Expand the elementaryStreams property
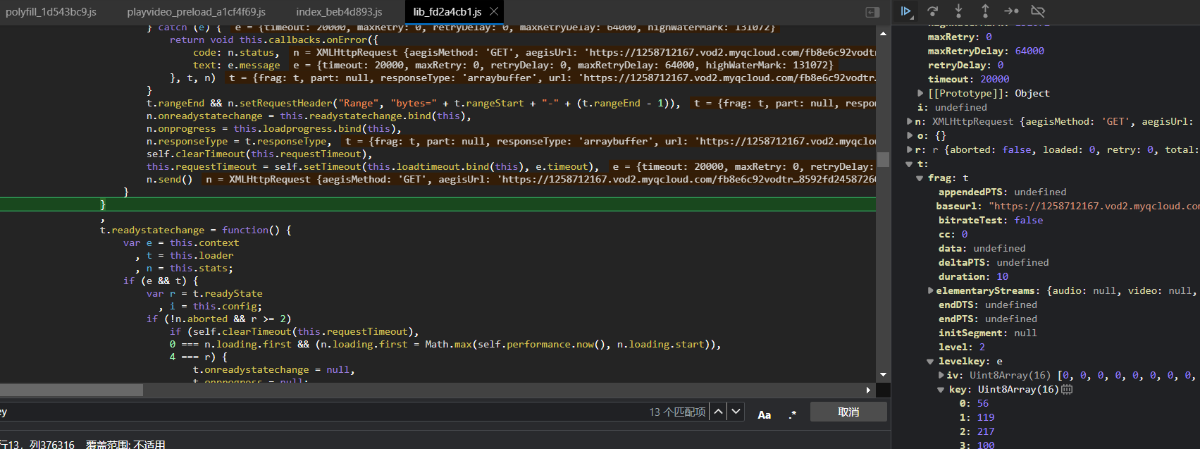The height and width of the screenshot is (449, 1200). click(x=932, y=290)
